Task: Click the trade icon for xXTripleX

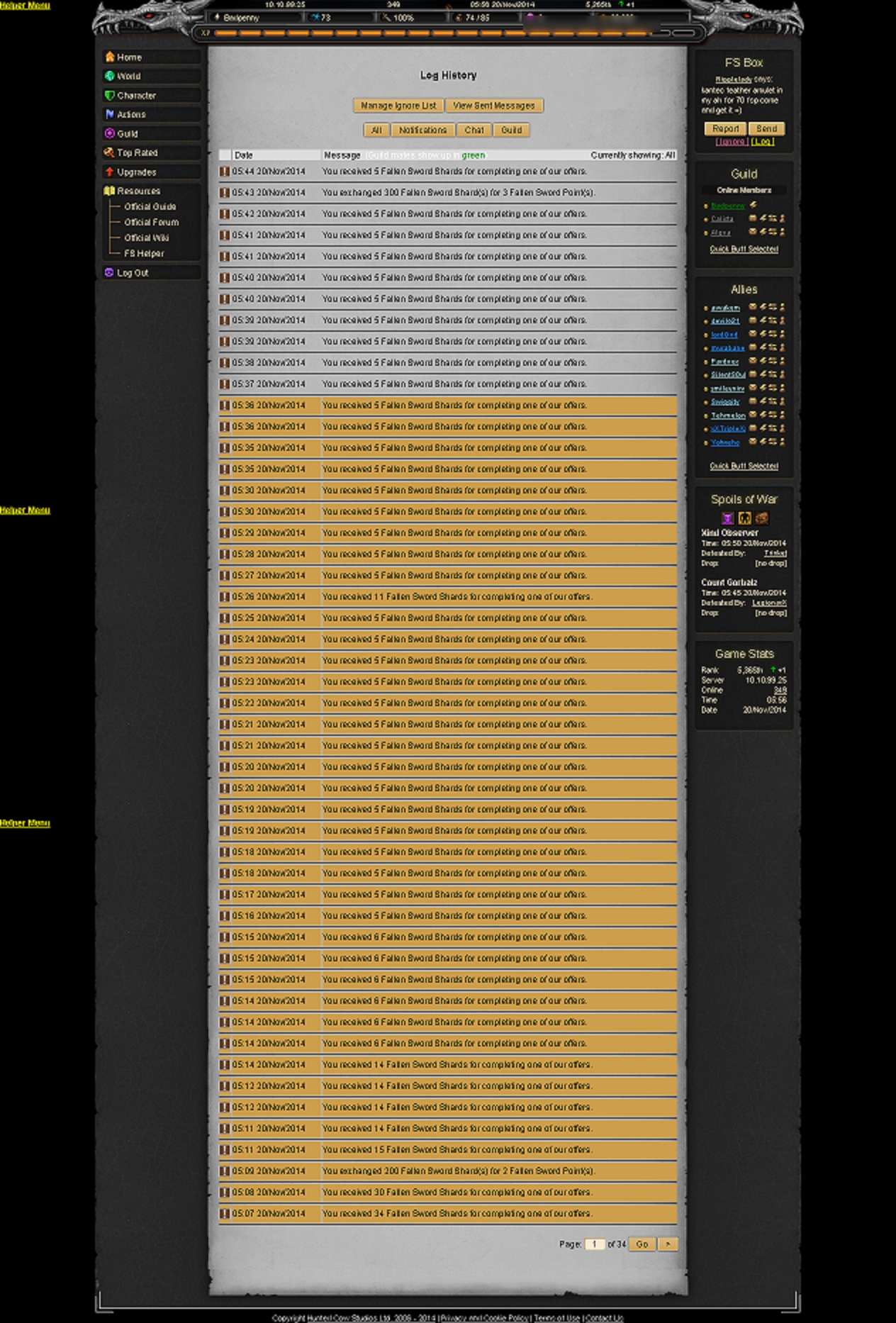Action: (773, 428)
